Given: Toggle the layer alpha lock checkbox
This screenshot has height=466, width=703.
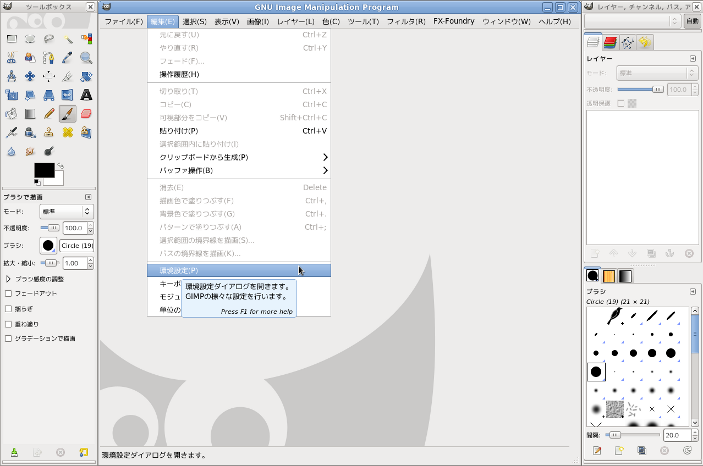Looking at the screenshot, I should click(621, 104).
